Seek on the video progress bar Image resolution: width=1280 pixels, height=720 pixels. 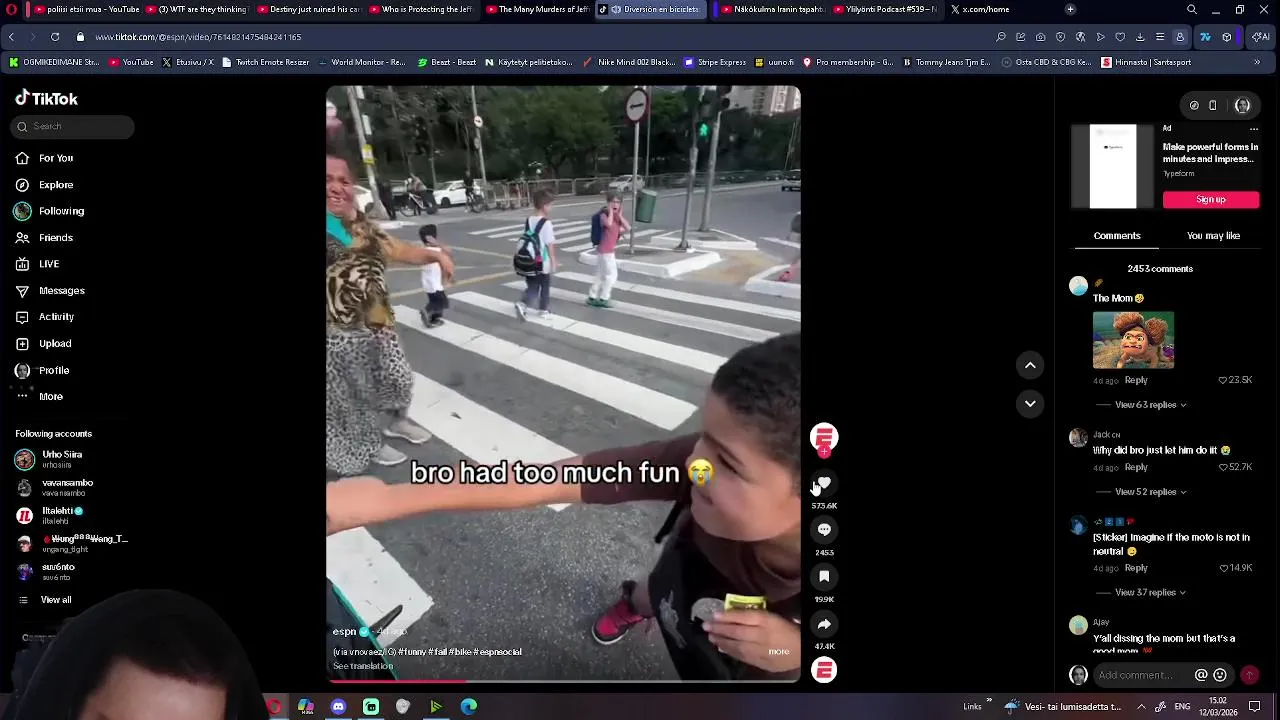click(x=563, y=681)
